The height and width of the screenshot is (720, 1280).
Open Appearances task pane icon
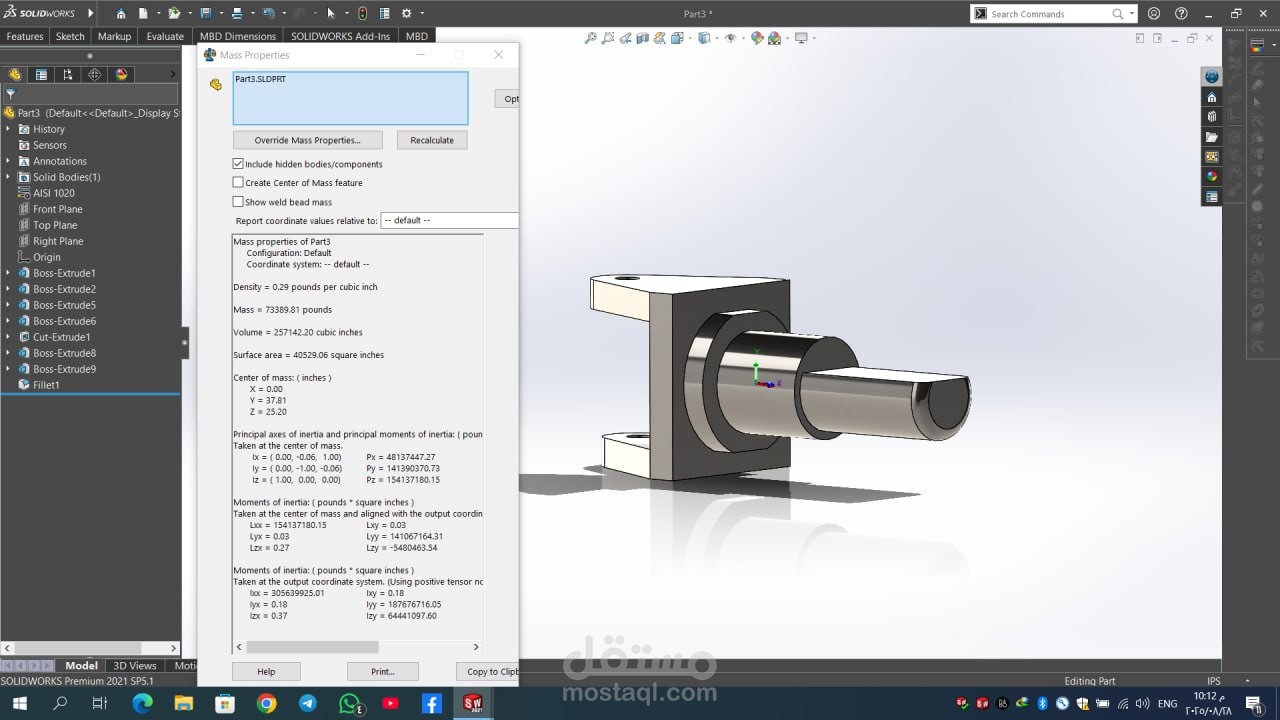pos(1212,177)
